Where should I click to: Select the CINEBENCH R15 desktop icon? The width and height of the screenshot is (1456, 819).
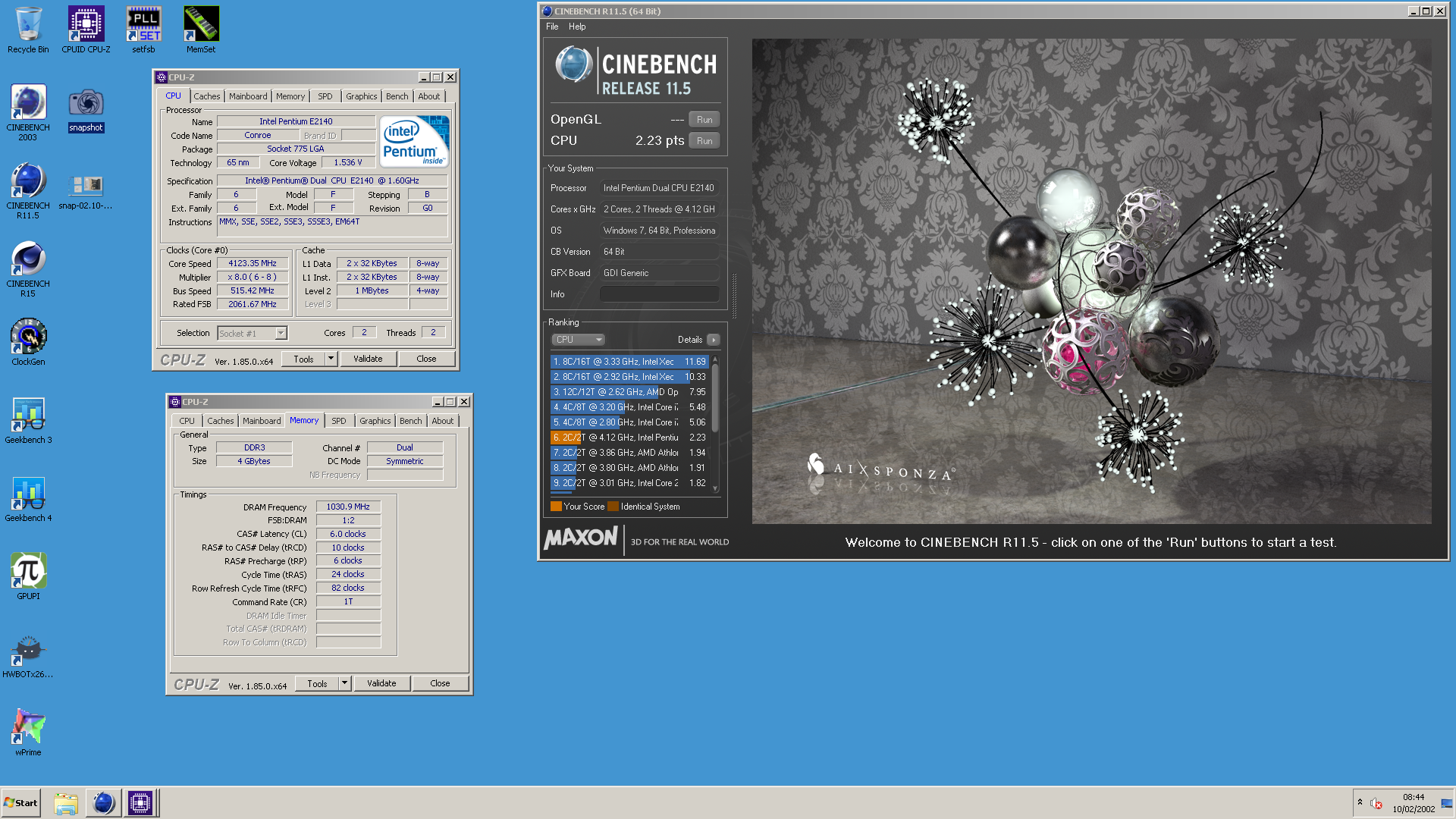[28, 268]
